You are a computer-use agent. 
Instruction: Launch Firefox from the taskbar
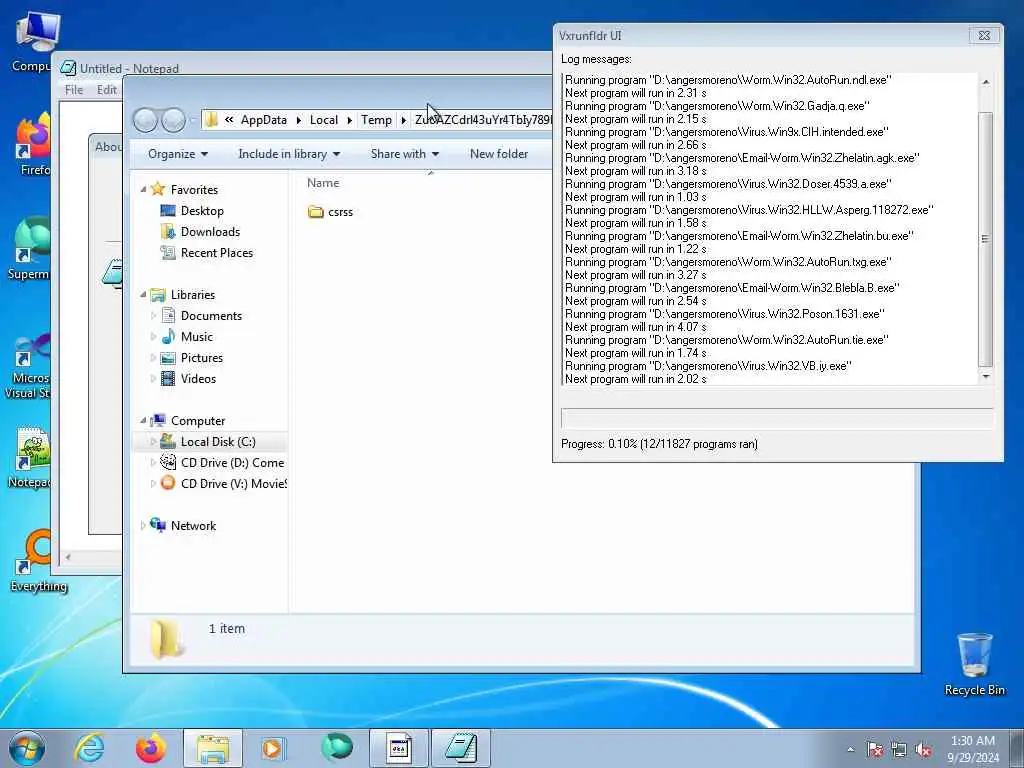point(151,748)
